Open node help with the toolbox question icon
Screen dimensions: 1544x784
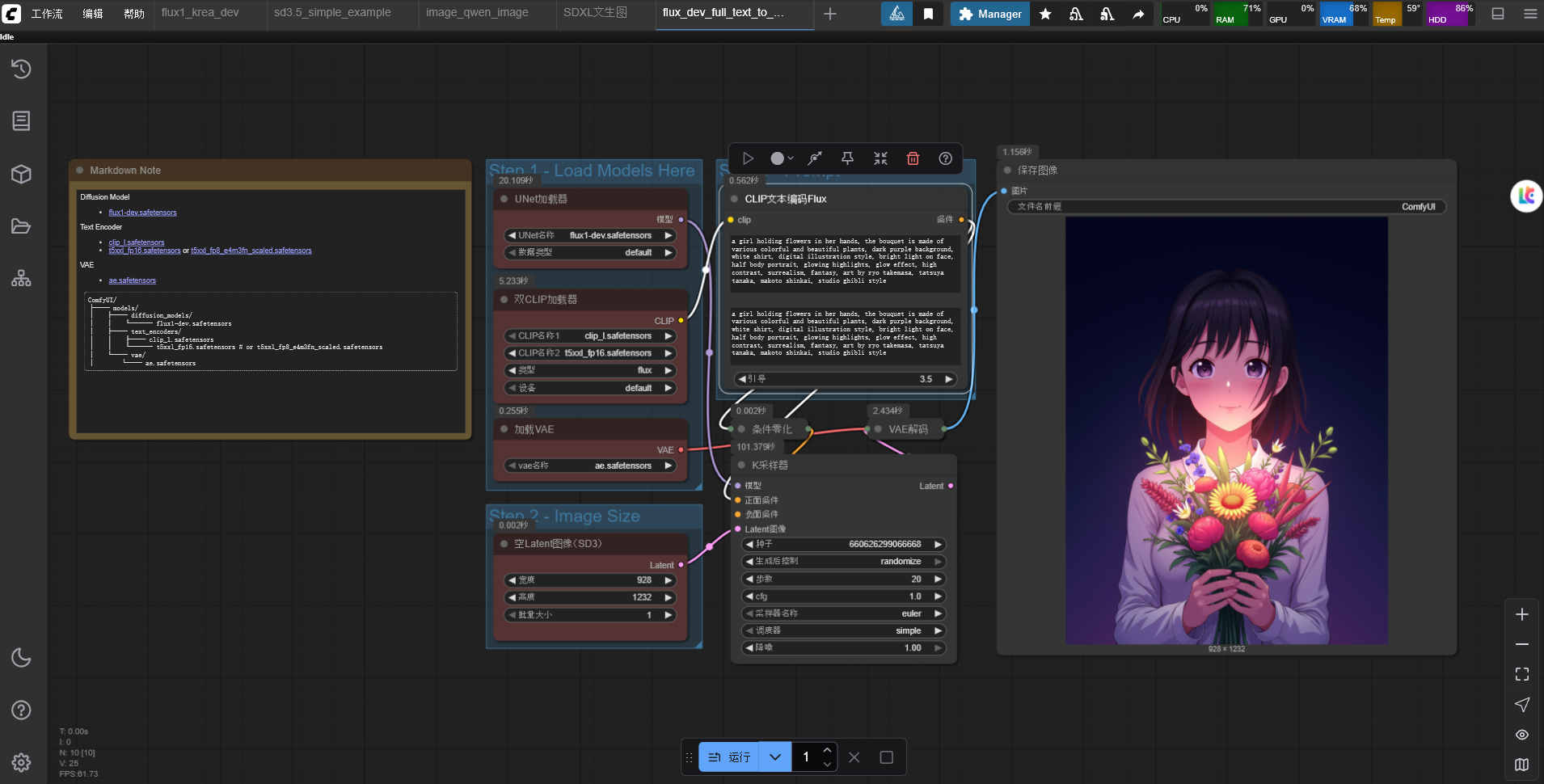(x=945, y=158)
